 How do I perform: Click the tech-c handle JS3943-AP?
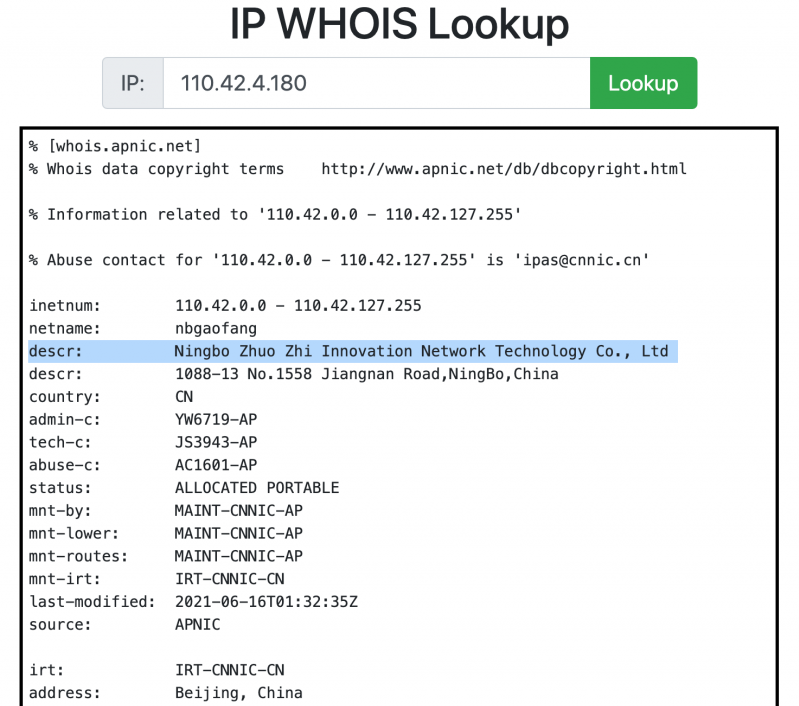(x=216, y=442)
